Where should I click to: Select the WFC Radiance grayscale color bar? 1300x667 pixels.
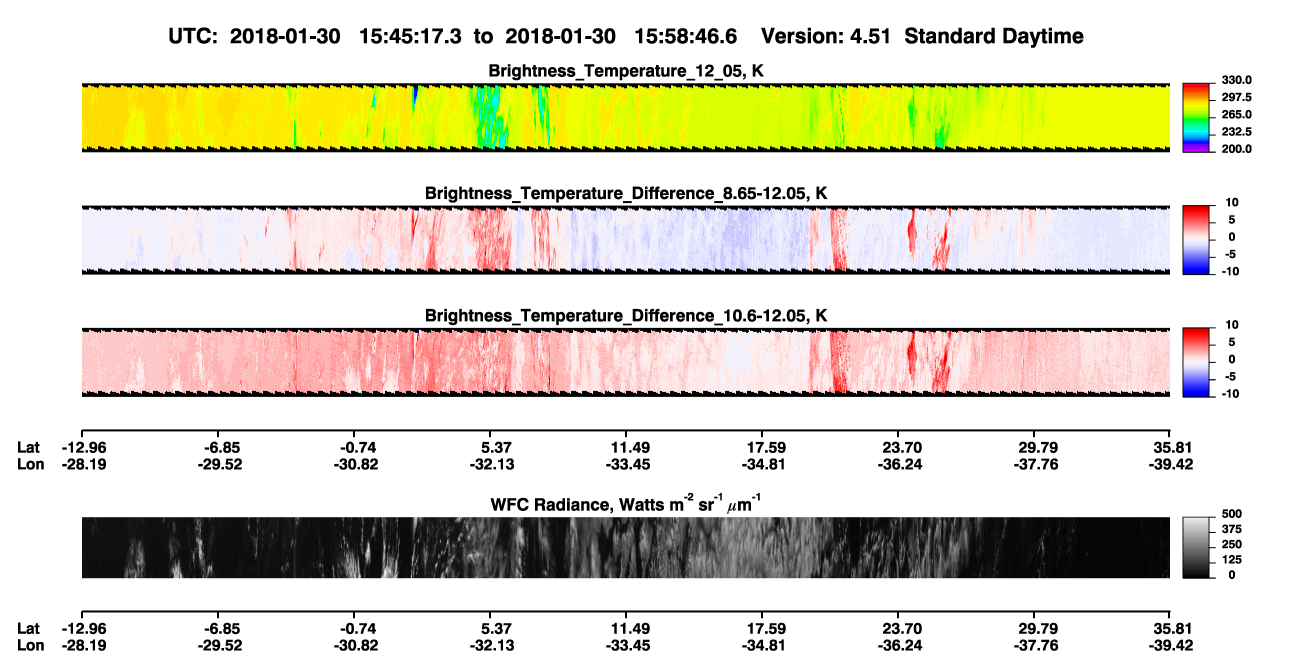(x=1196, y=547)
